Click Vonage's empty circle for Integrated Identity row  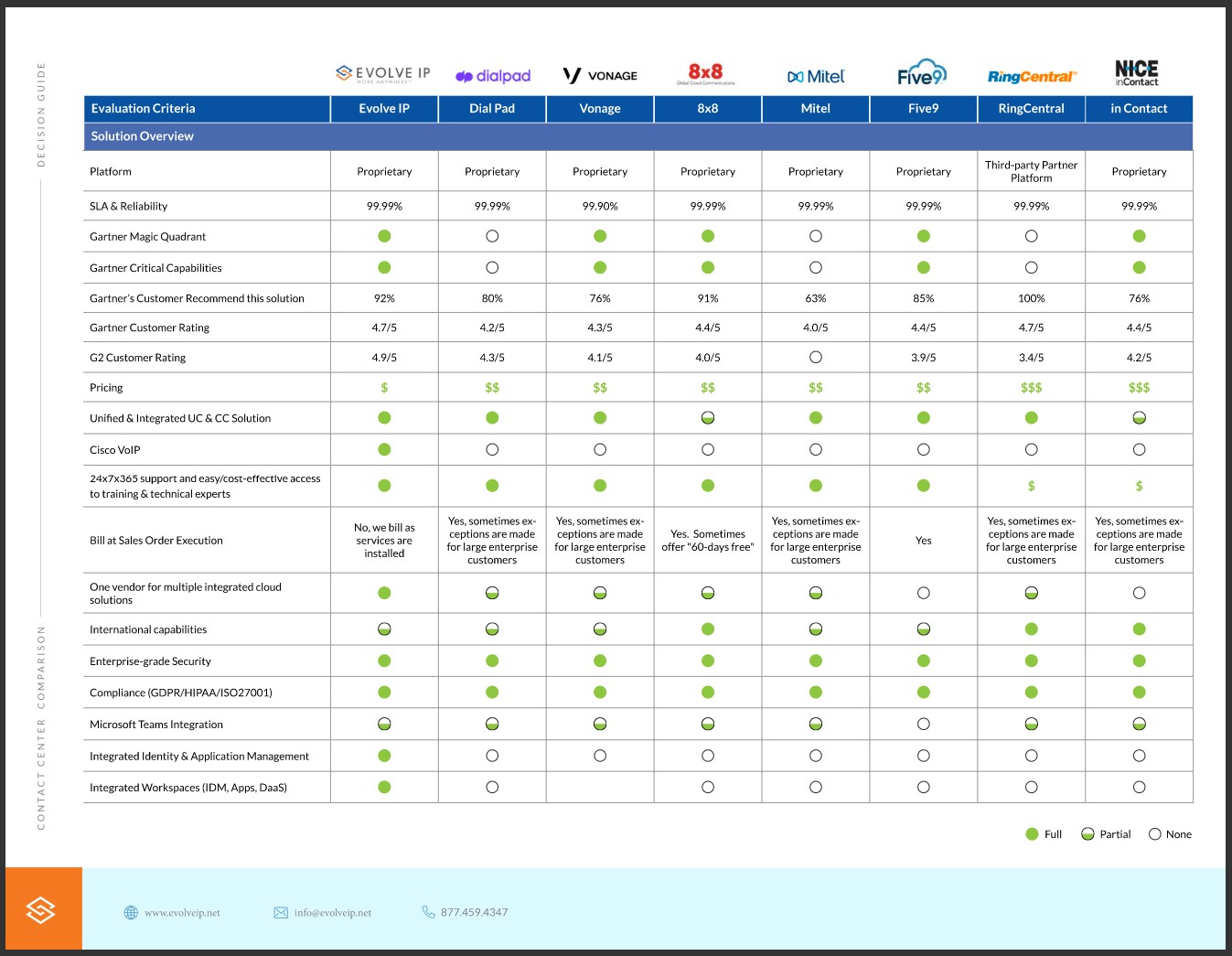click(x=600, y=756)
